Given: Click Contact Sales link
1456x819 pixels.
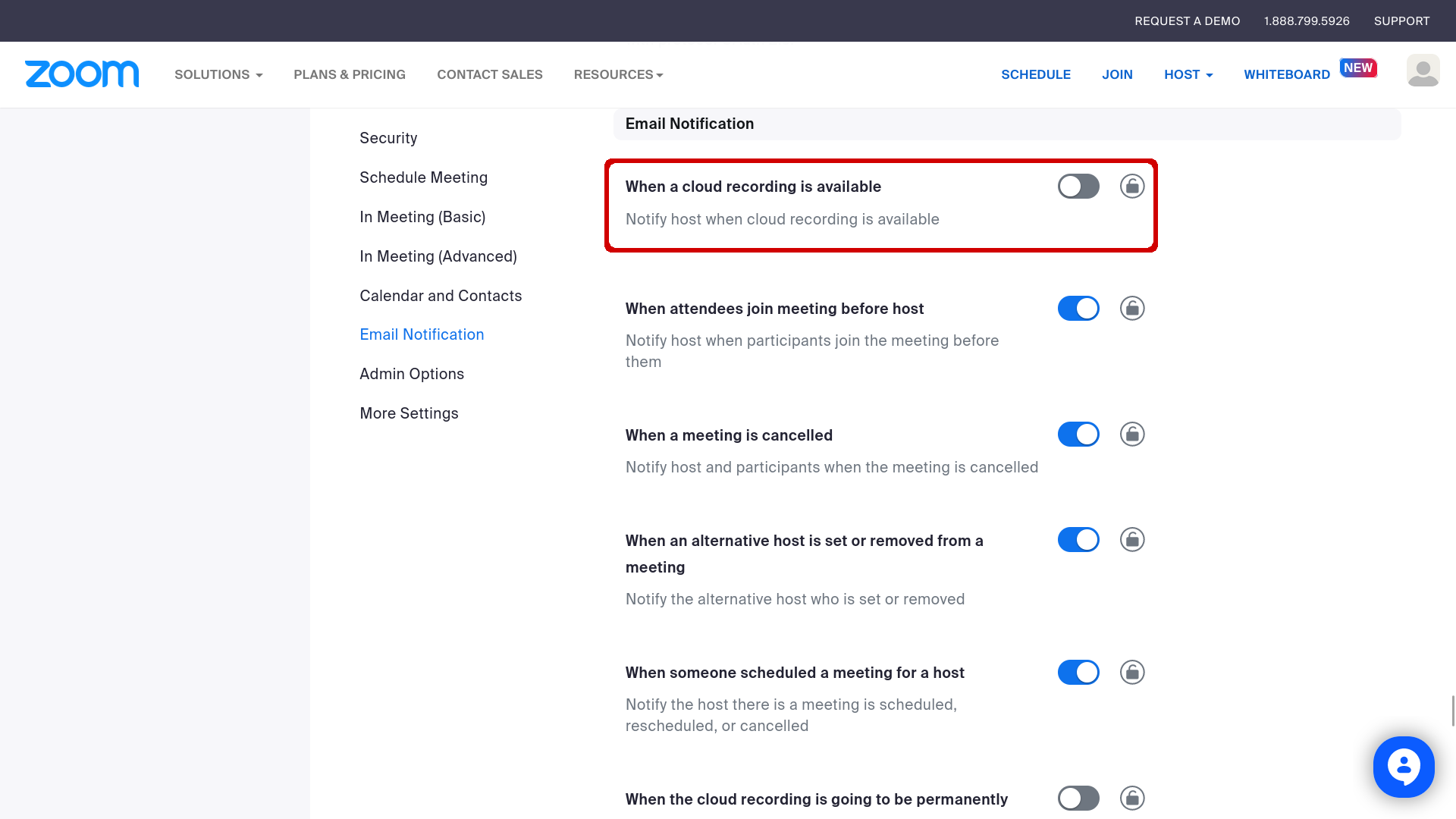Looking at the screenshot, I should 490,74.
